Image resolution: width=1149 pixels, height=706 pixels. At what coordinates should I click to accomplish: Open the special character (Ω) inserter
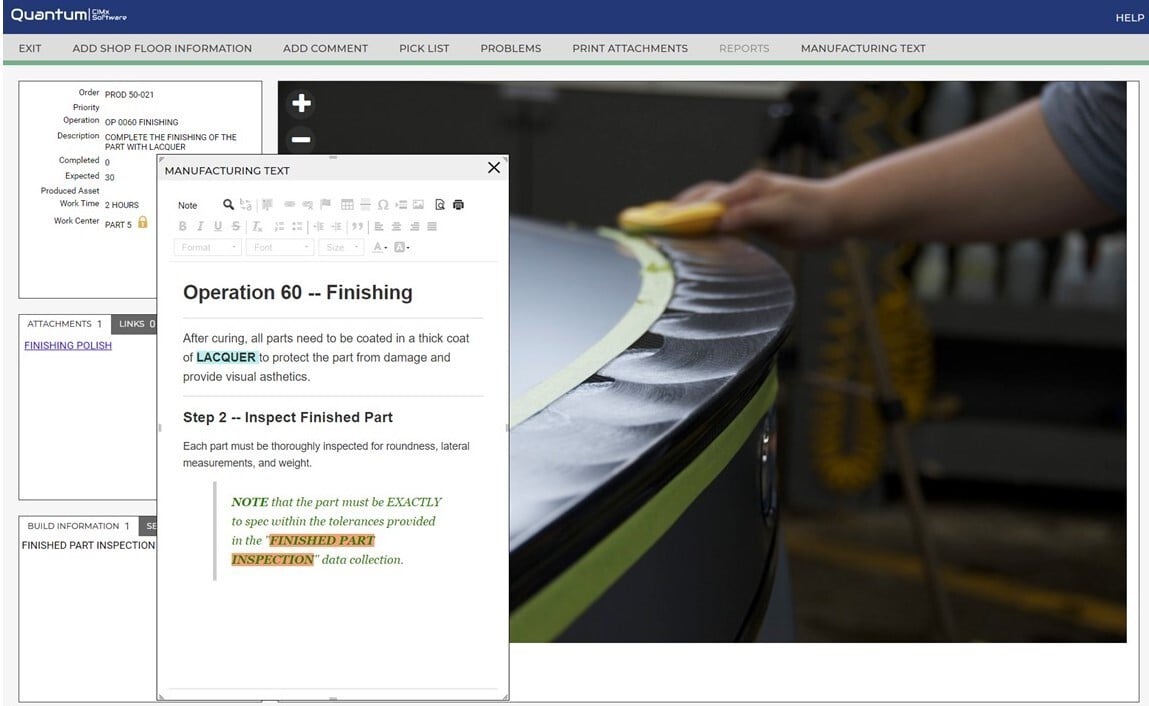click(x=383, y=204)
